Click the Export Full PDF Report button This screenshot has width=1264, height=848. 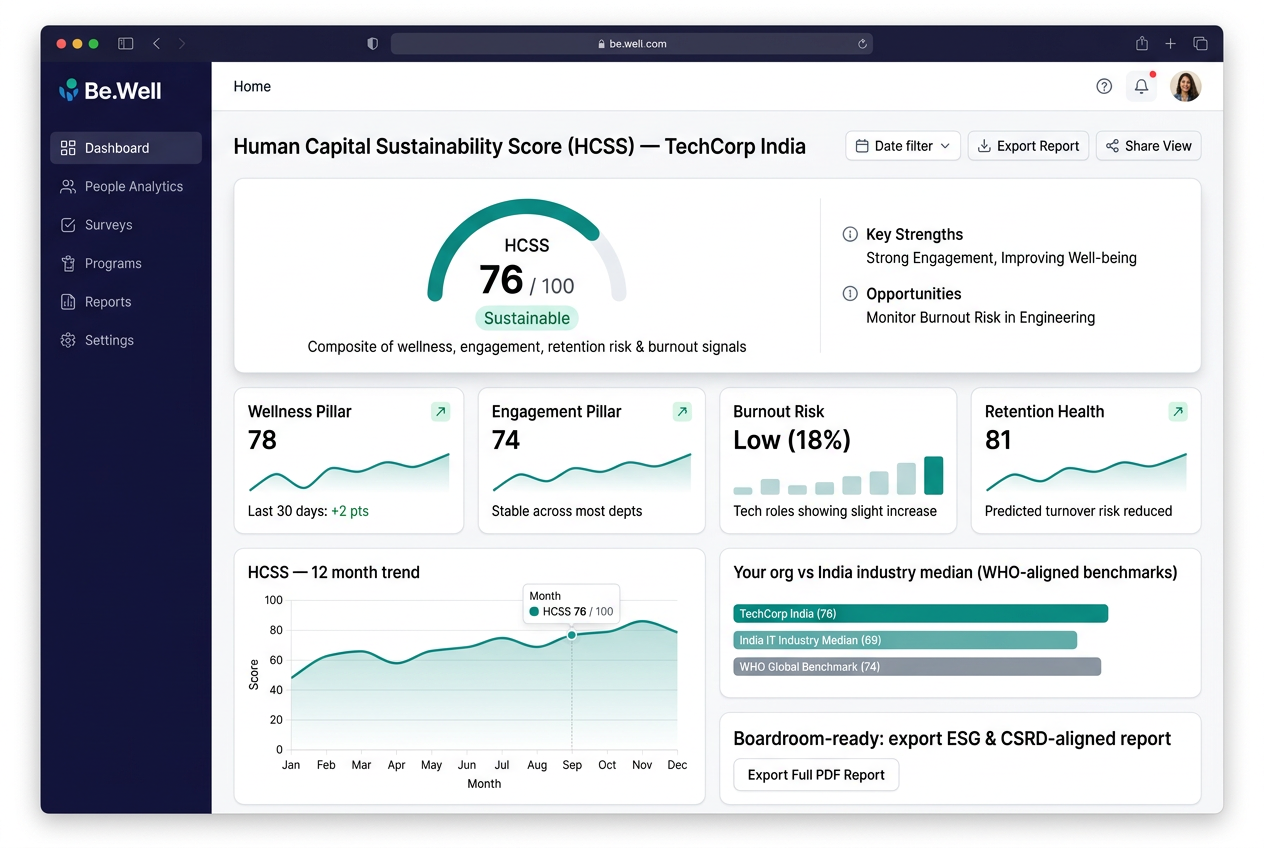[x=816, y=775]
